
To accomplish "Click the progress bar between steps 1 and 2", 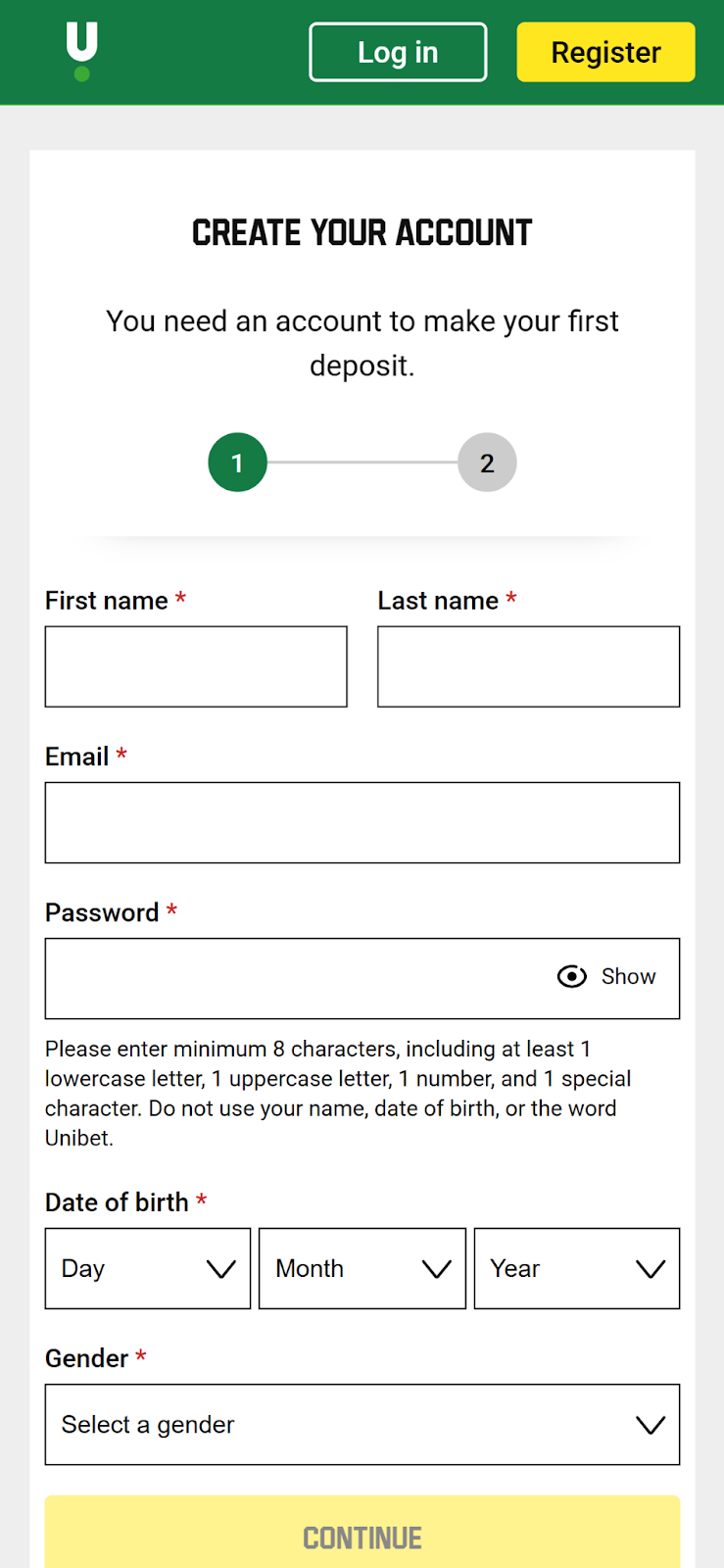I will coord(362,462).
